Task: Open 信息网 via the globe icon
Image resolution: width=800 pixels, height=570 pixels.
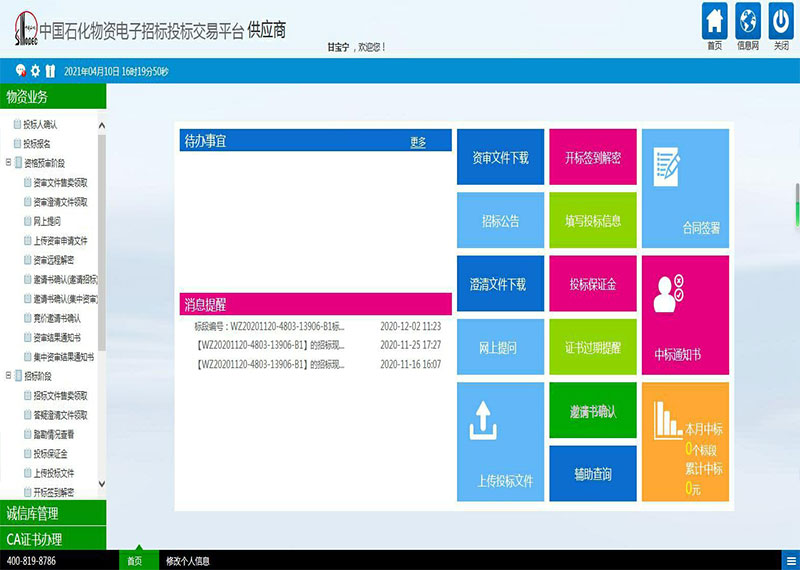Action: 747,21
